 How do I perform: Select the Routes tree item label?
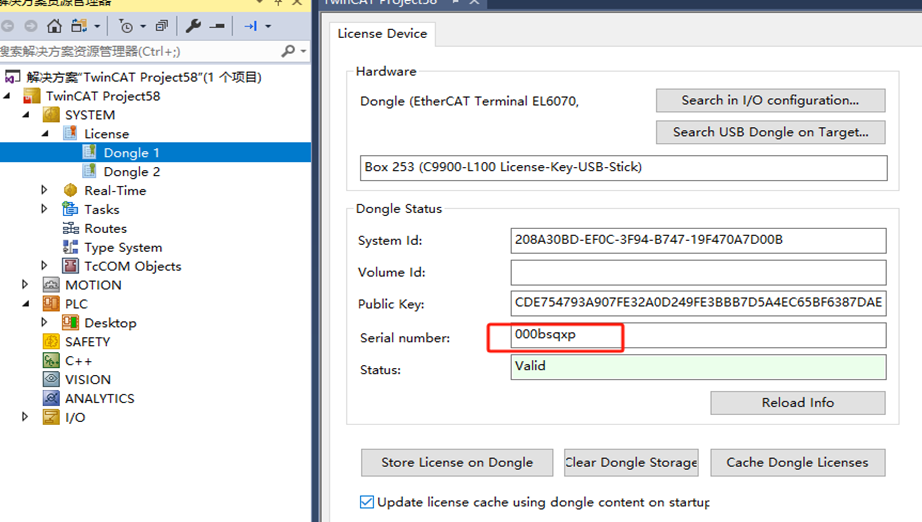click(105, 228)
